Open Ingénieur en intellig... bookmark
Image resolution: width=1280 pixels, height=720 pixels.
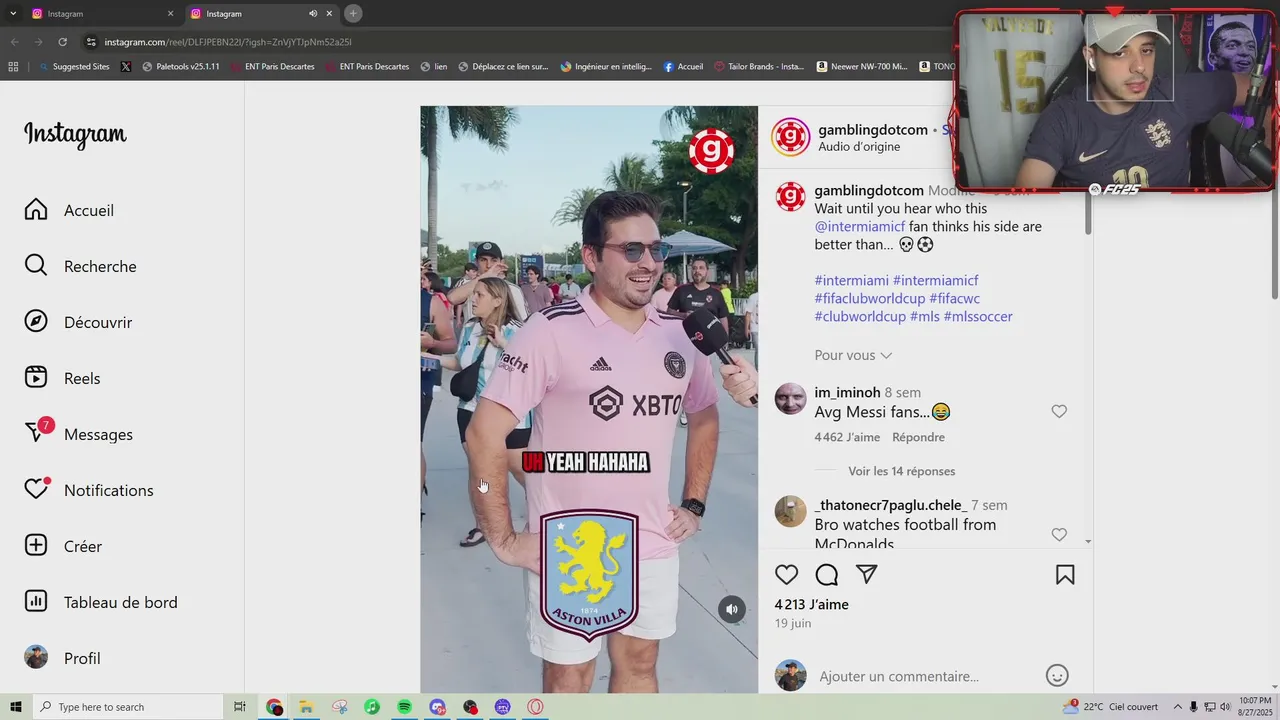[606, 67]
